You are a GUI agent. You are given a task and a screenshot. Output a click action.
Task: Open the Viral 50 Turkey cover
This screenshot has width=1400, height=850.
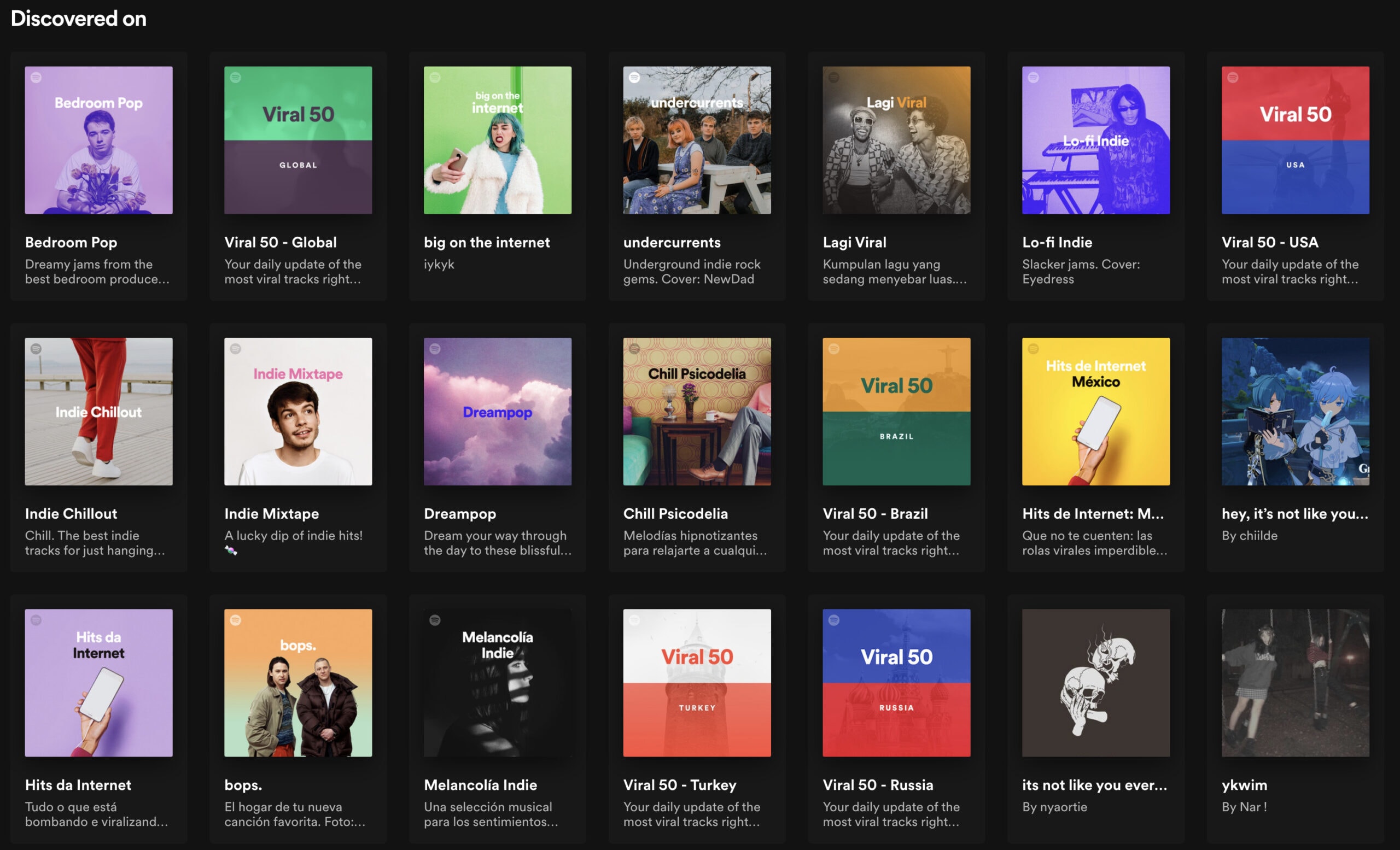coord(697,683)
